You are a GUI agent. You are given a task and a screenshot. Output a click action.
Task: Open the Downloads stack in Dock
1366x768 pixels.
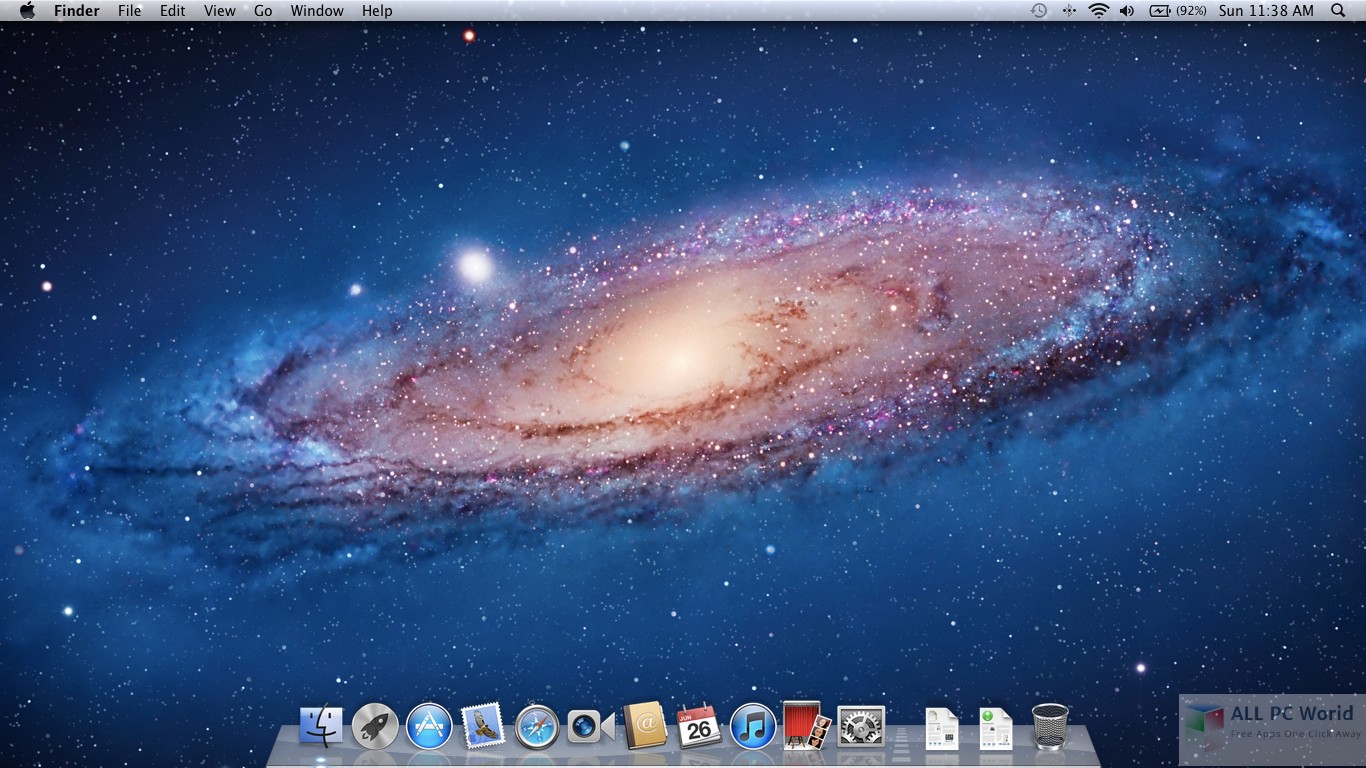tap(996, 729)
